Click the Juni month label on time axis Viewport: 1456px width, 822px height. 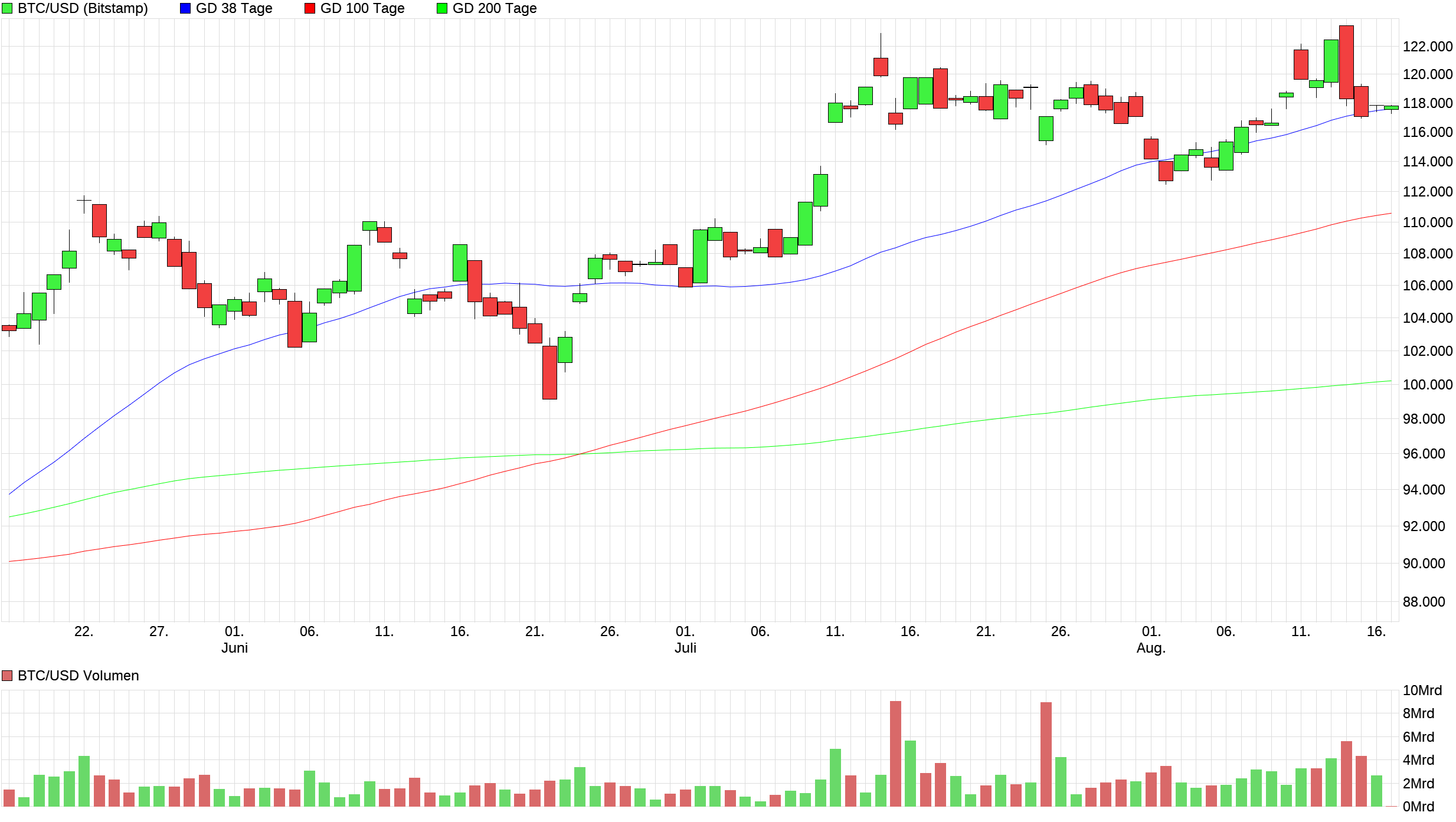point(234,648)
